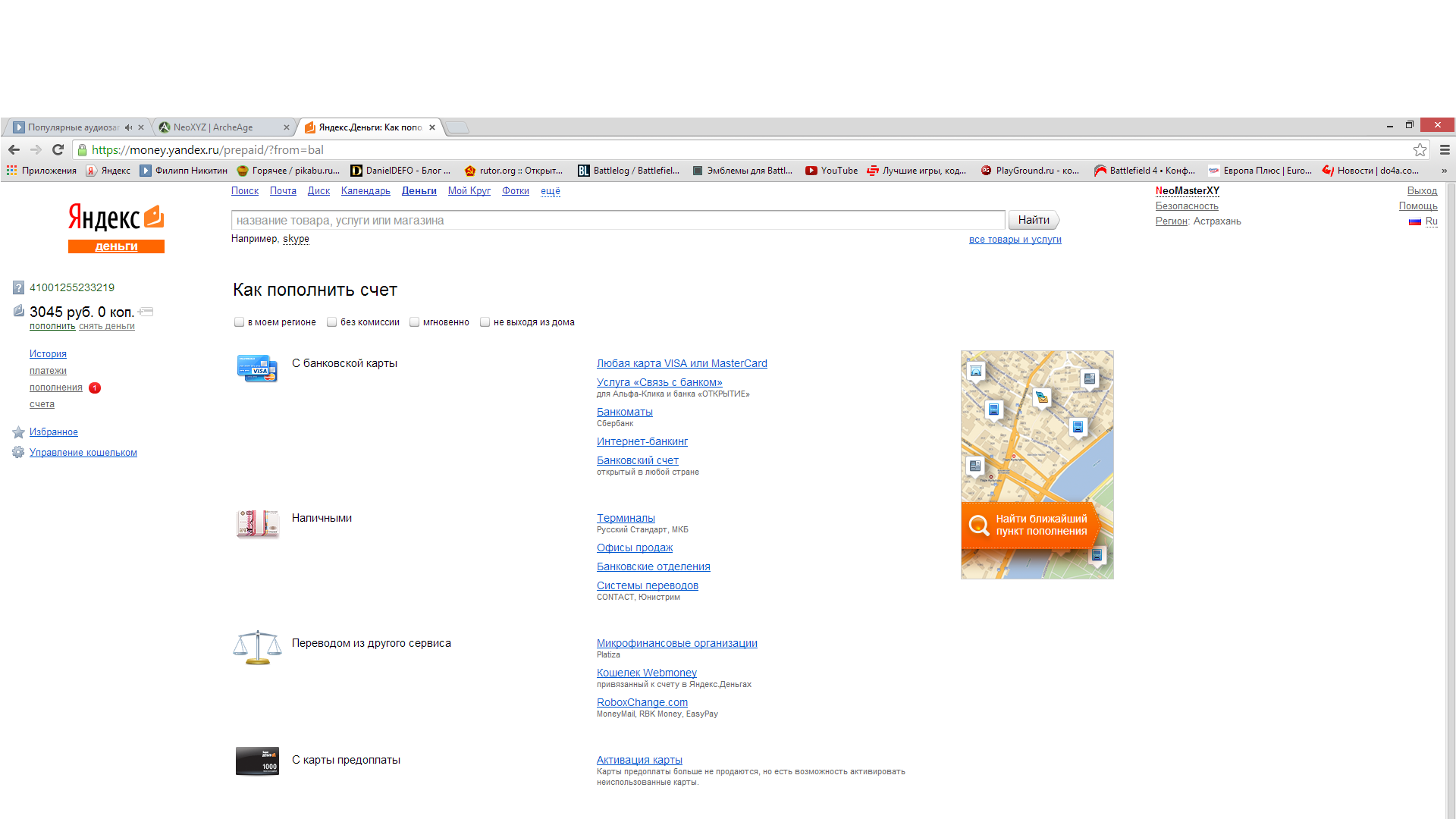Click the prepaid card 1000 icon
Viewport: 1456px width, 819px height.
coord(258,761)
